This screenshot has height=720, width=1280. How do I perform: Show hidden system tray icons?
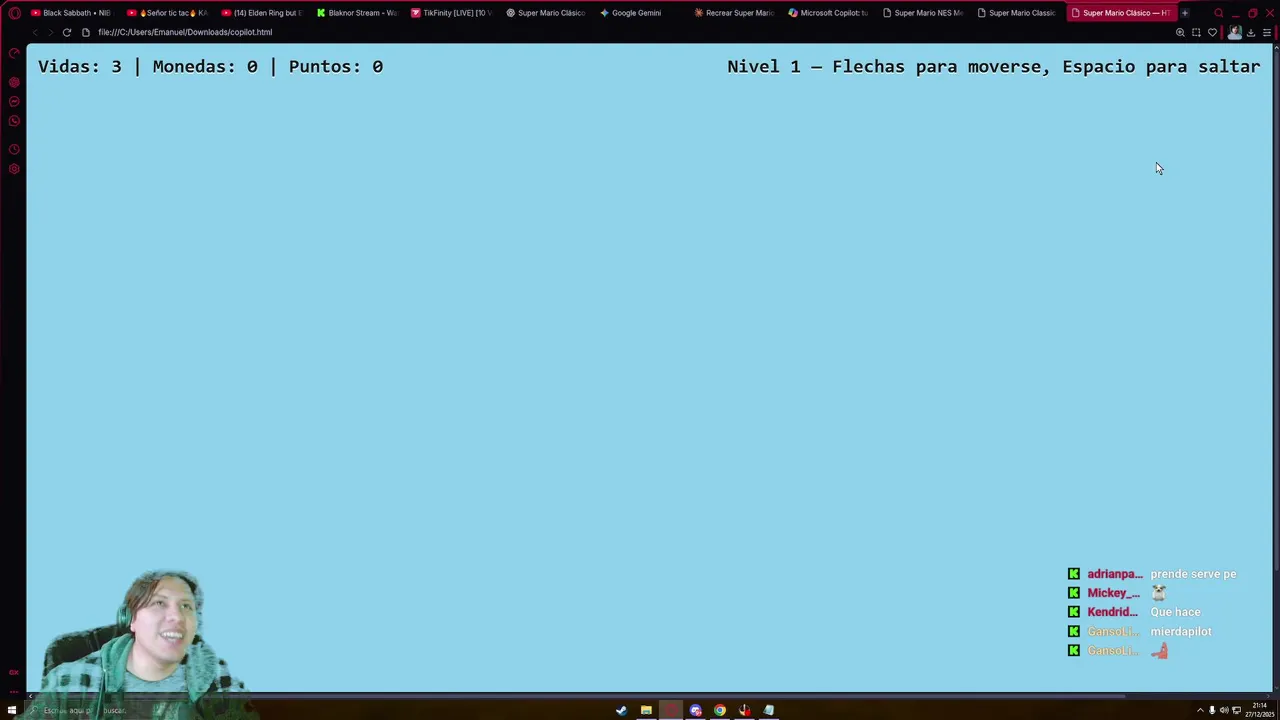click(1200, 710)
